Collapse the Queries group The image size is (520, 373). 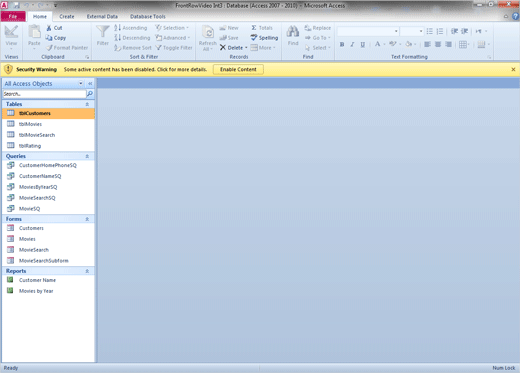(87, 156)
